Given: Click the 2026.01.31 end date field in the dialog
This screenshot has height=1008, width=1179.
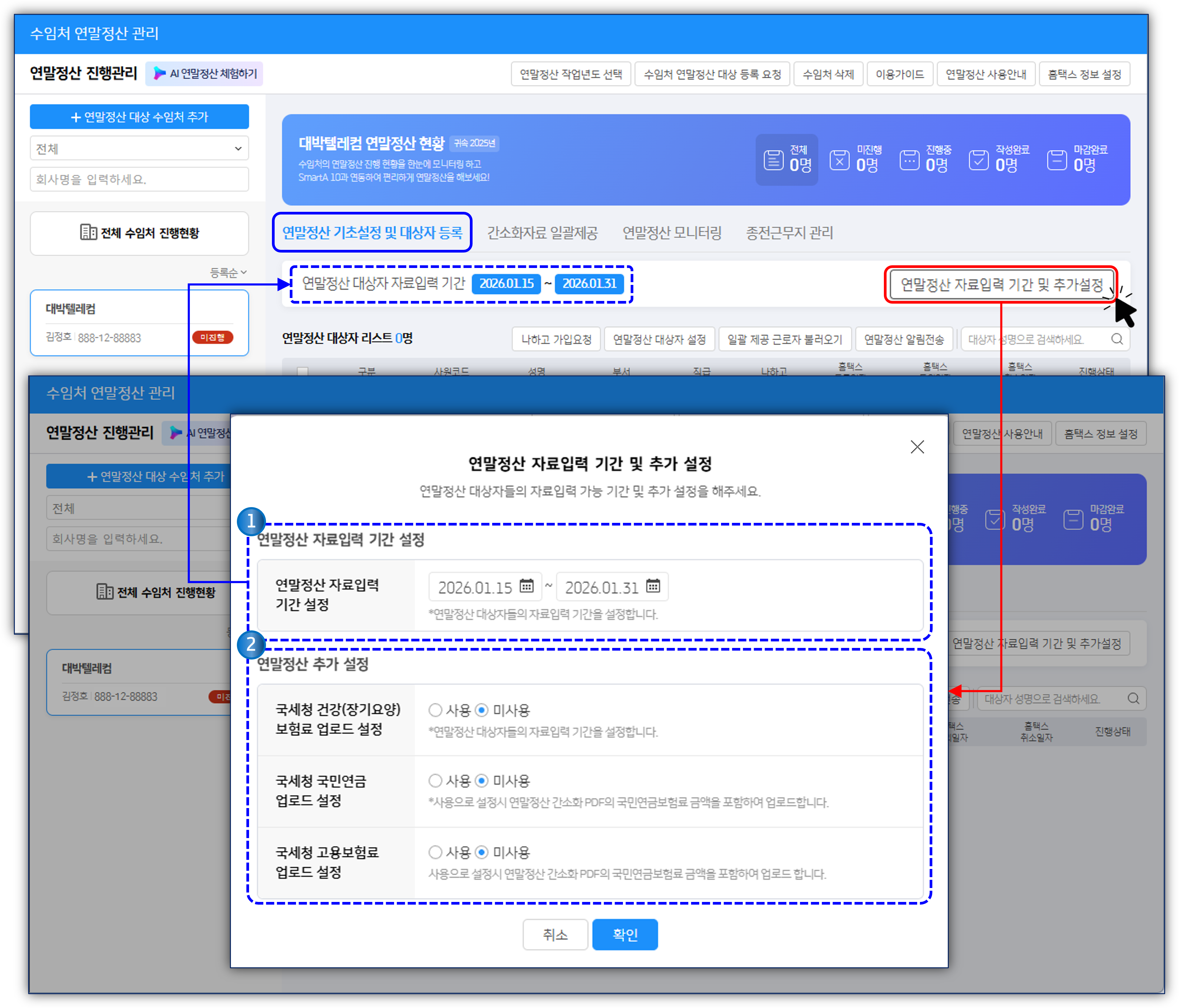Looking at the screenshot, I should (x=612, y=586).
